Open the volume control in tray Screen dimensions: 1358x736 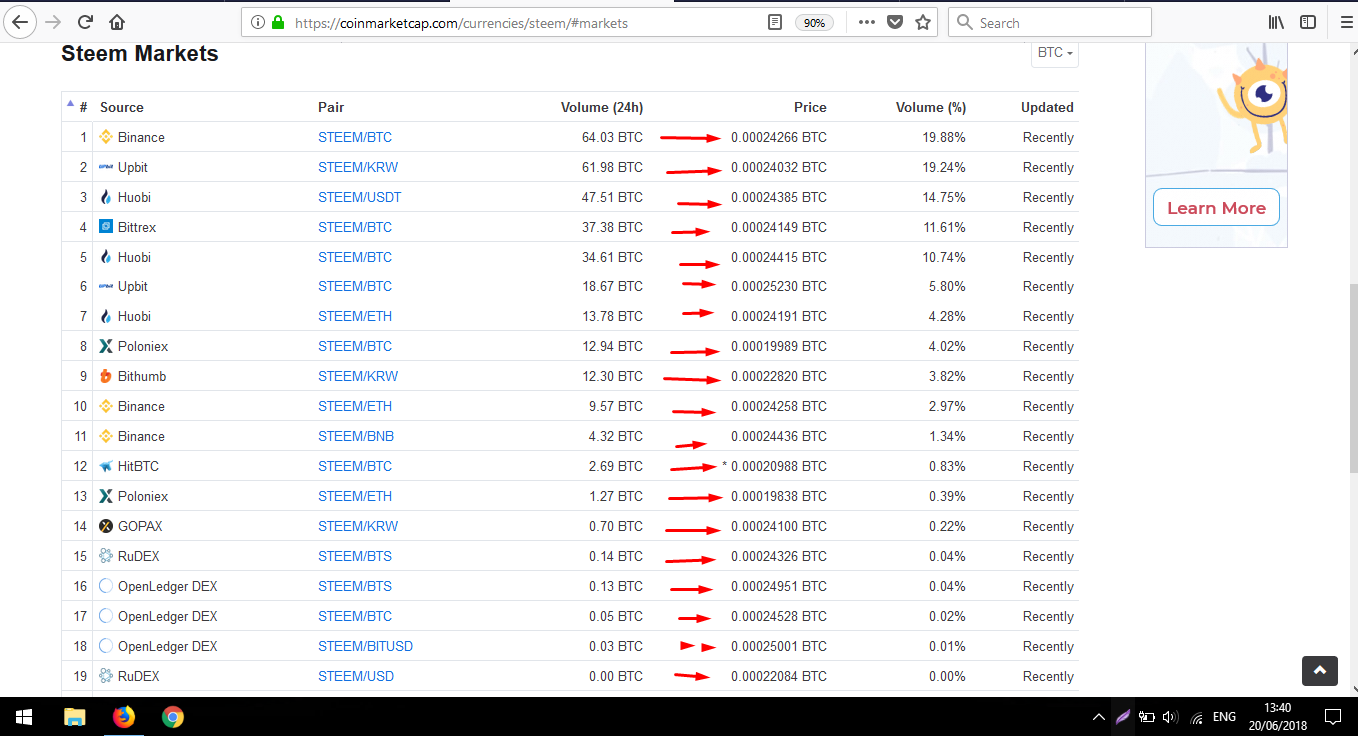(1171, 717)
